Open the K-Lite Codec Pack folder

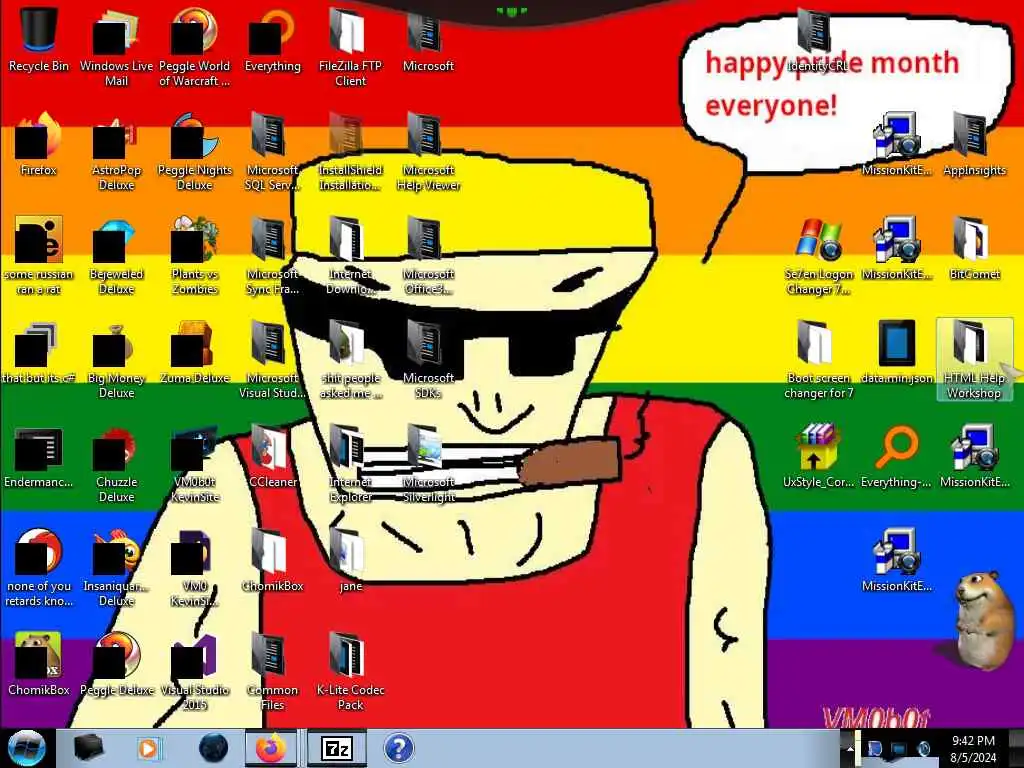point(350,671)
